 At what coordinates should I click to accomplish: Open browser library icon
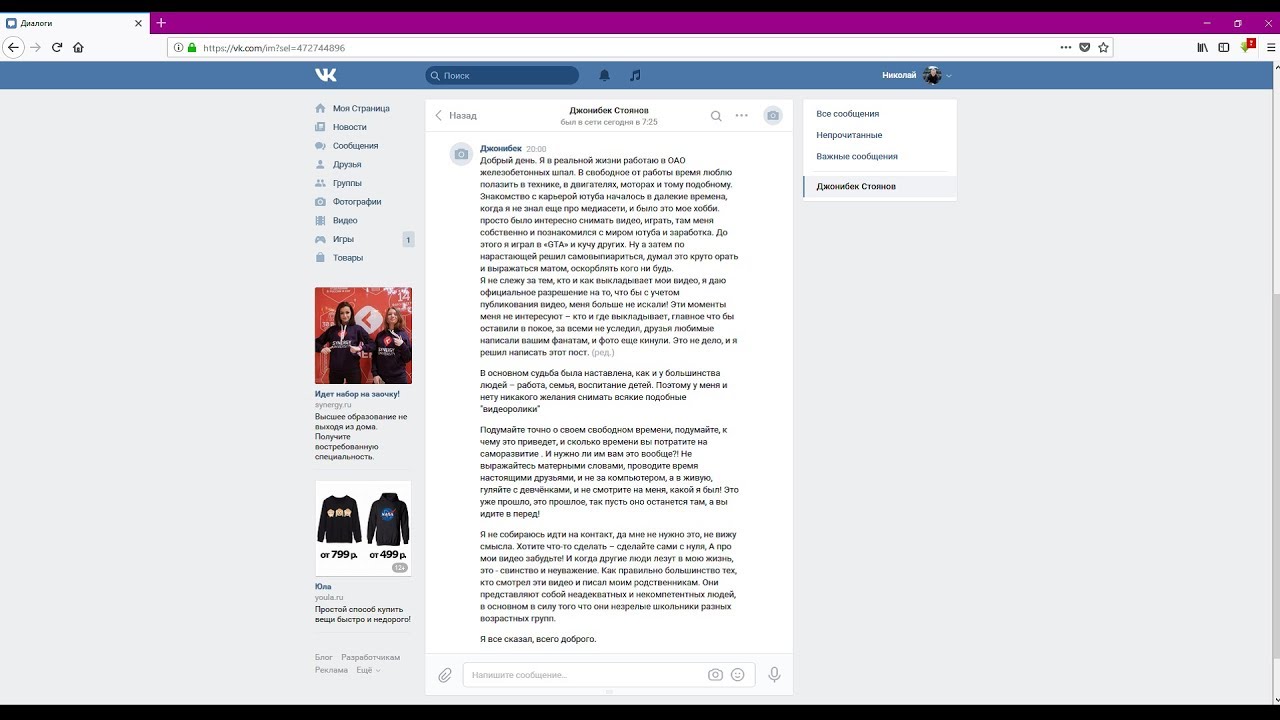coord(1203,47)
